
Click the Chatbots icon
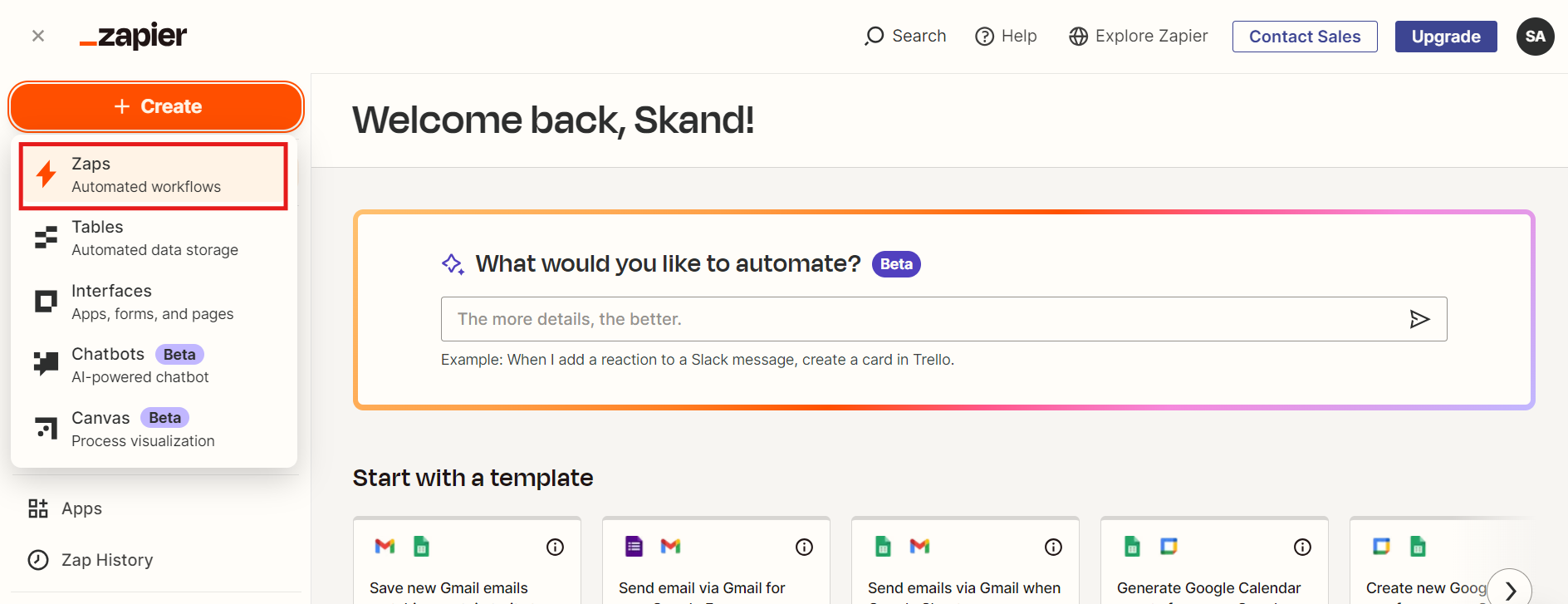(46, 363)
